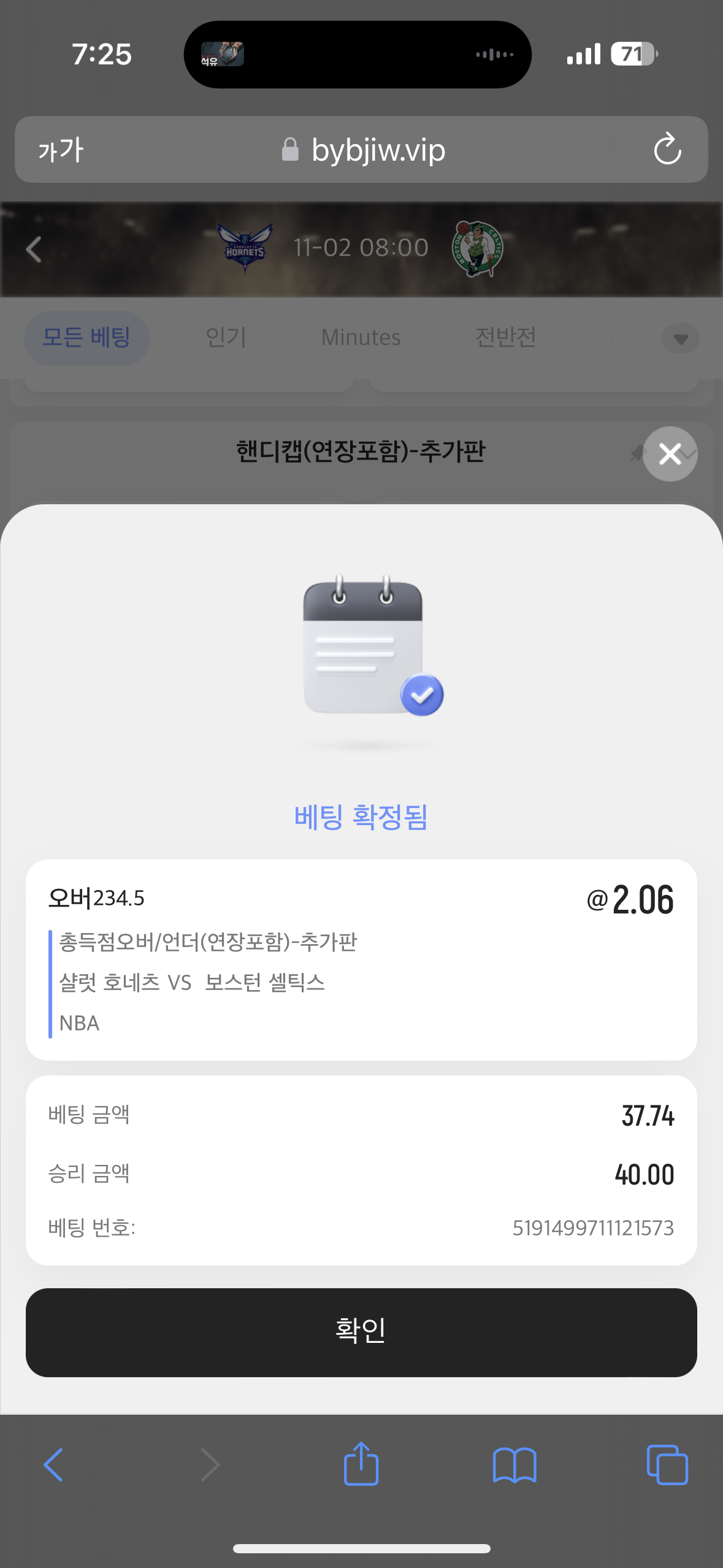Close the bet confirmation popup with X

[670, 454]
